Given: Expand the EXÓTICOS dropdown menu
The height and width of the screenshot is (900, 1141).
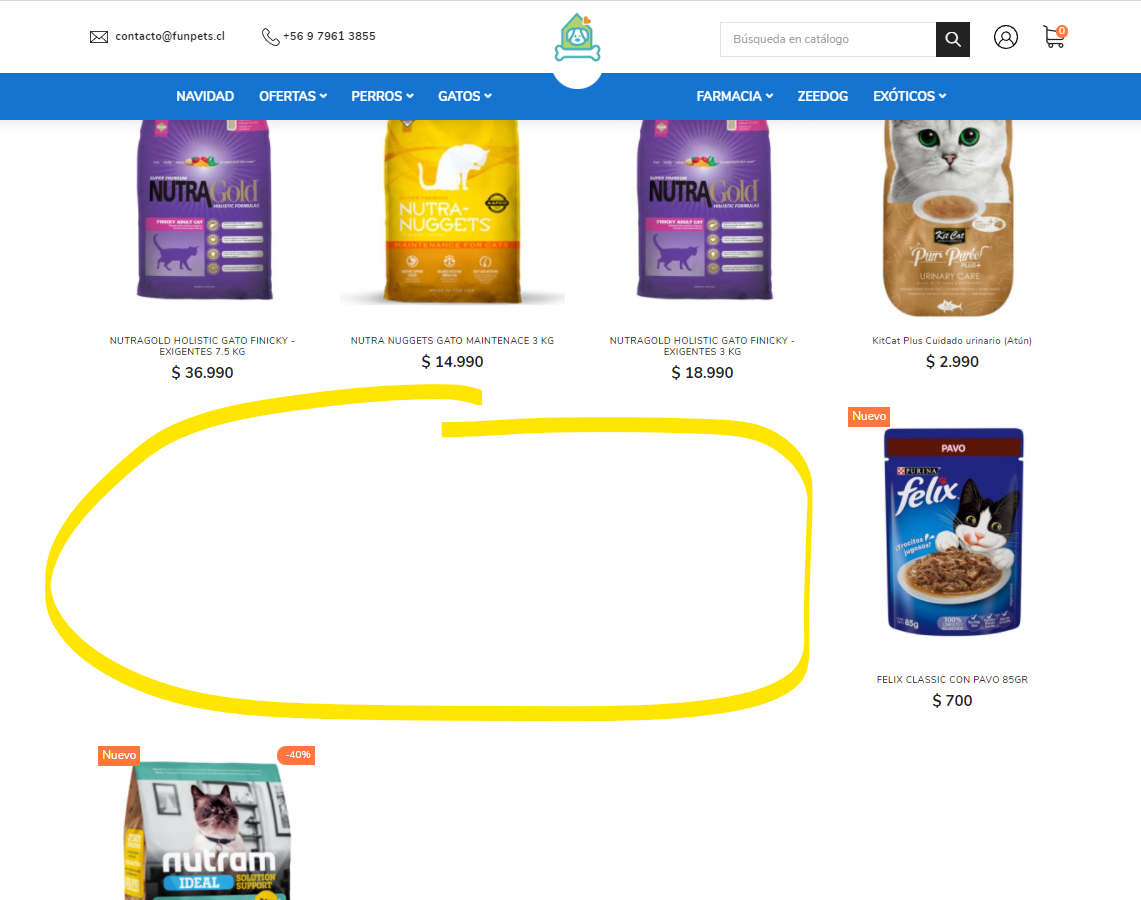Looking at the screenshot, I should pyautogui.click(x=910, y=96).
